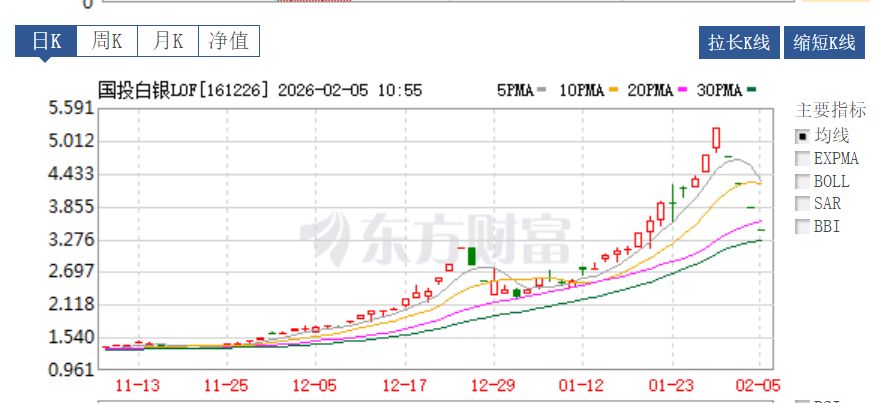Screen dimensions: 878x403
Task: Enable the EXPMA indicator
Action: 802,159
